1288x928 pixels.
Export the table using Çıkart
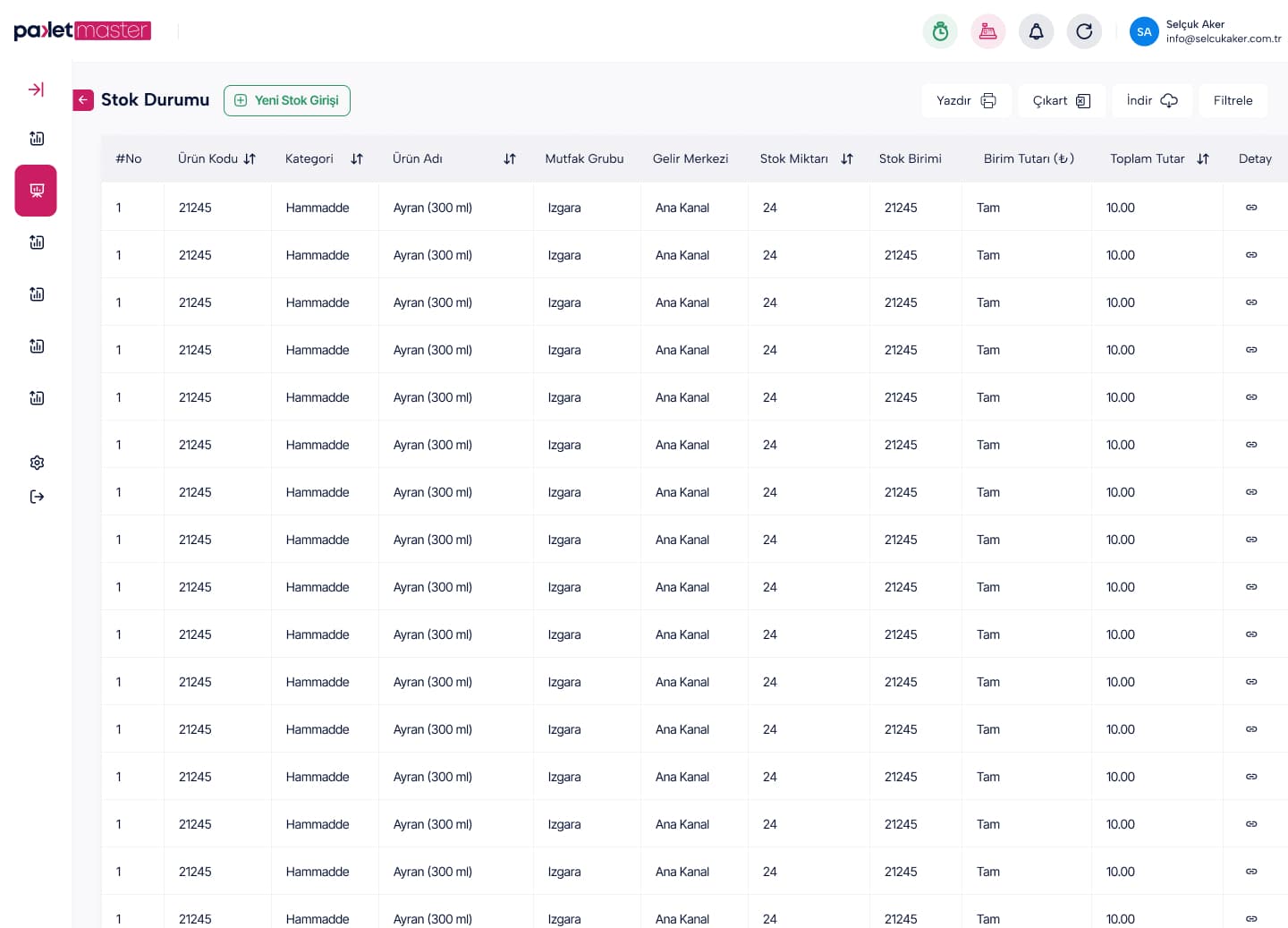(1062, 100)
